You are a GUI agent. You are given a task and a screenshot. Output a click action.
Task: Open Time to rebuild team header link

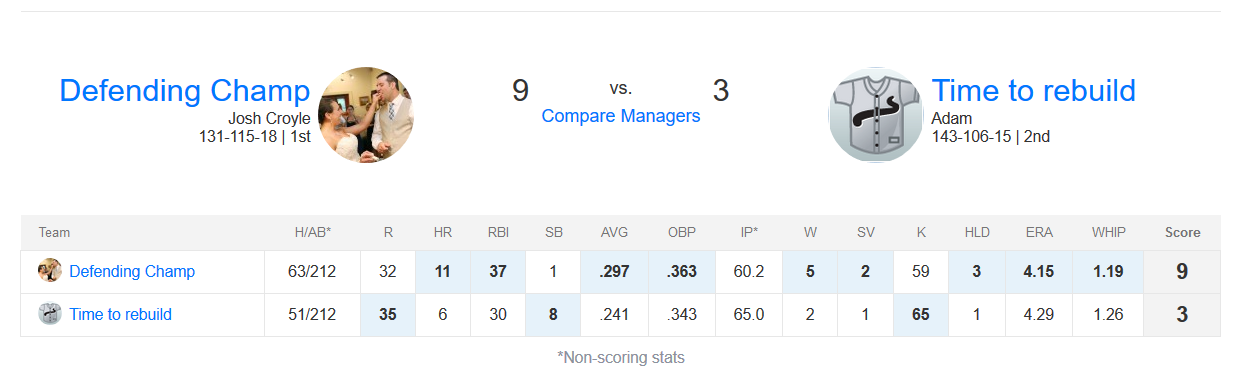point(1034,90)
